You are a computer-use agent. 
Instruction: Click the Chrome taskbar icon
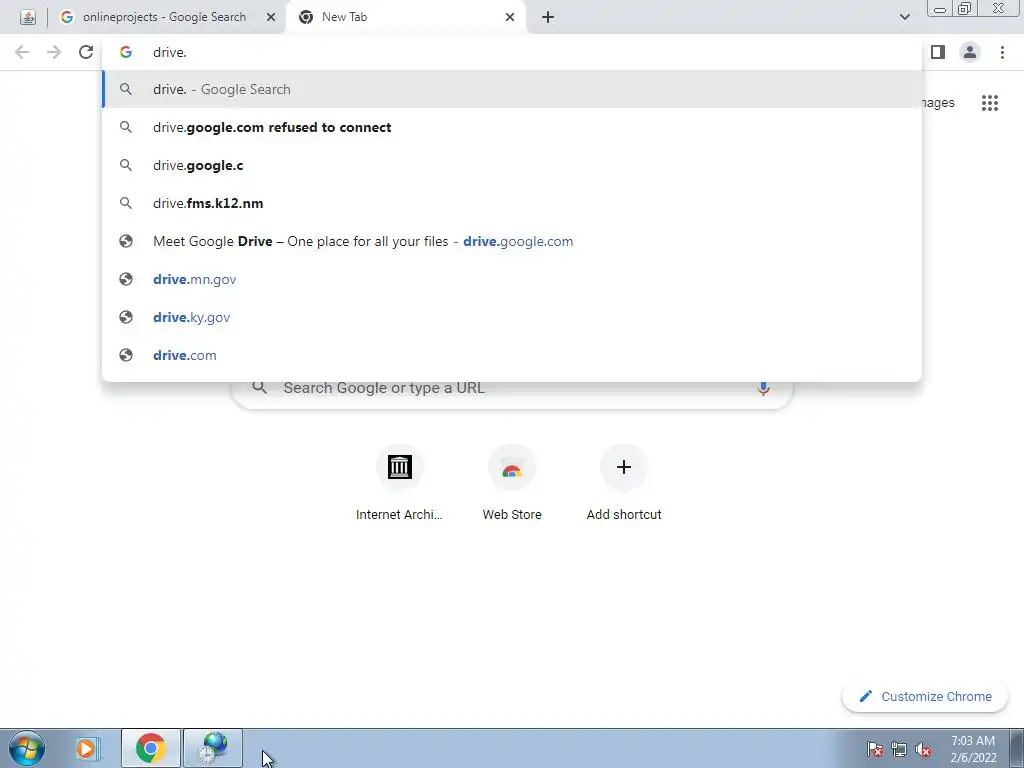coord(151,748)
